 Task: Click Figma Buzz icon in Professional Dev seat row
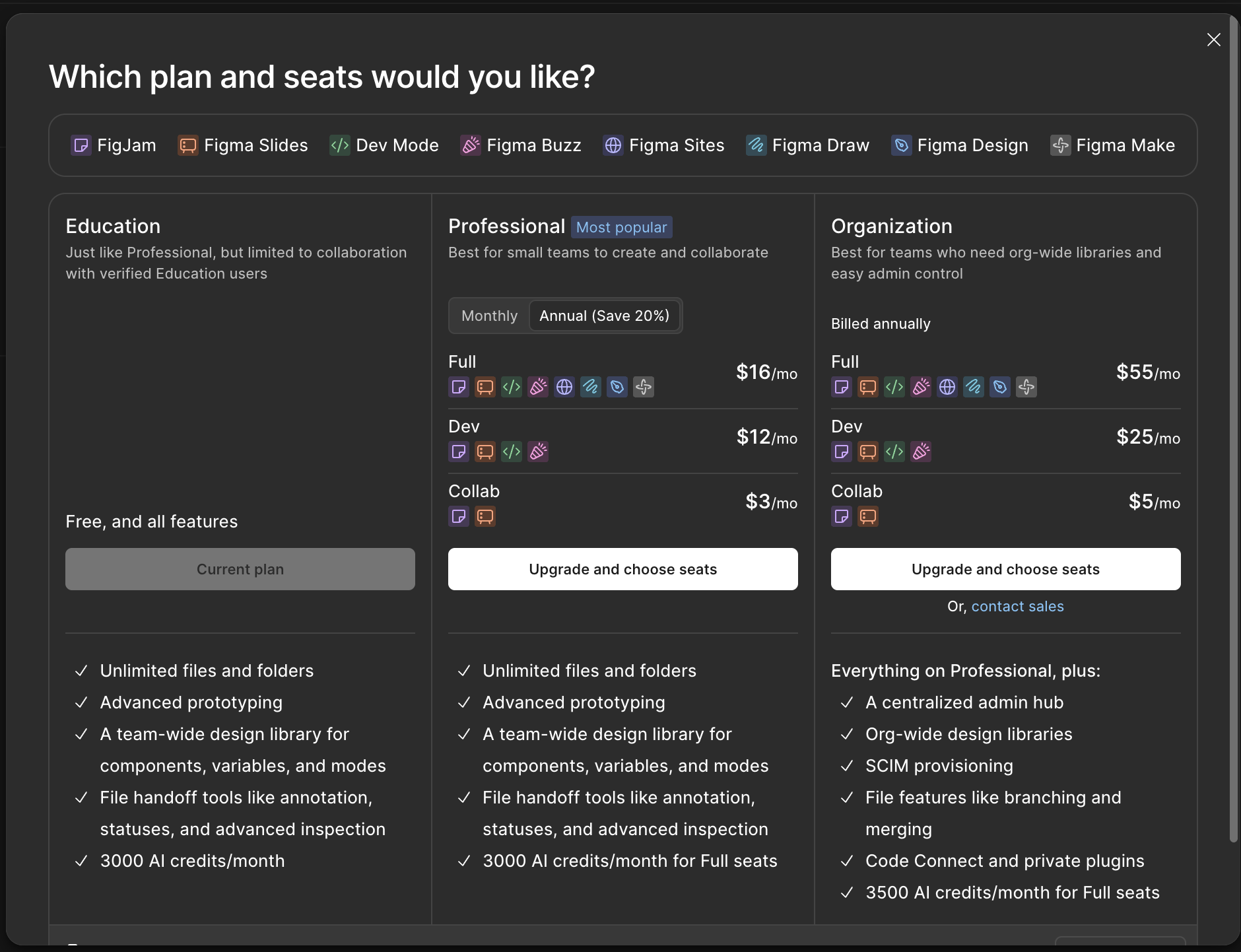(538, 452)
